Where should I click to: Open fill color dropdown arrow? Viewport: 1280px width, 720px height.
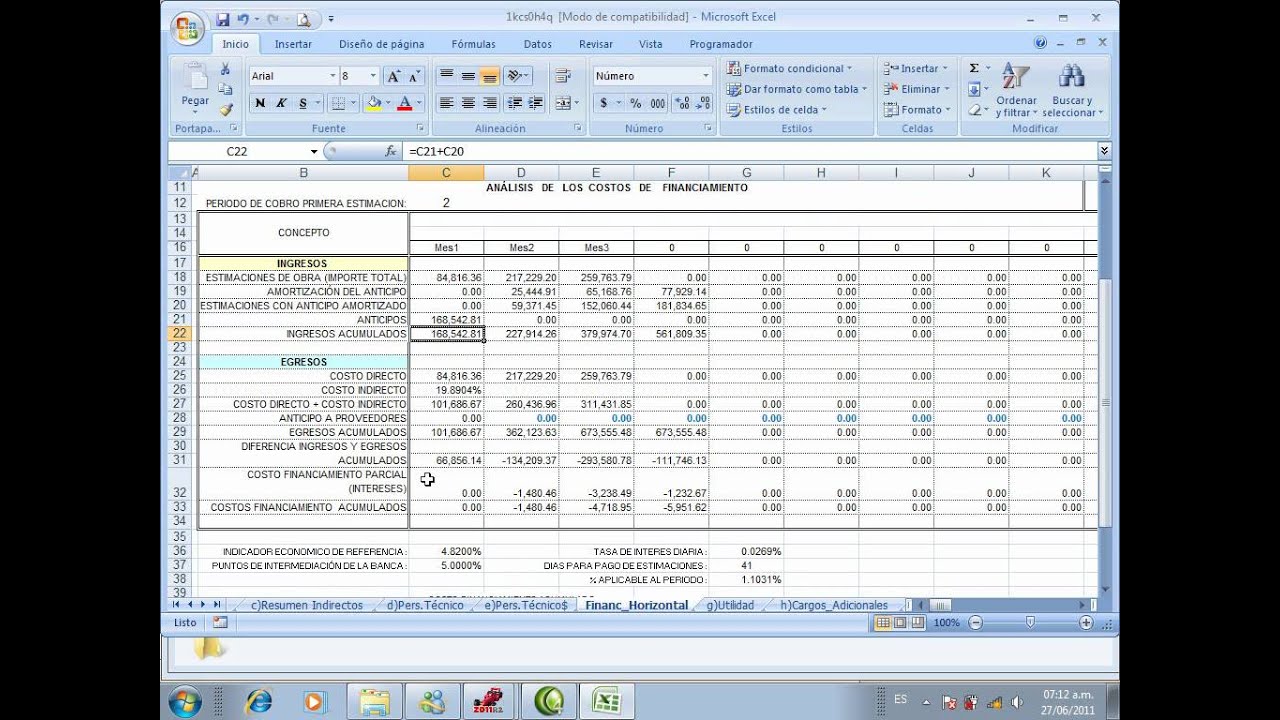coord(387,103)
